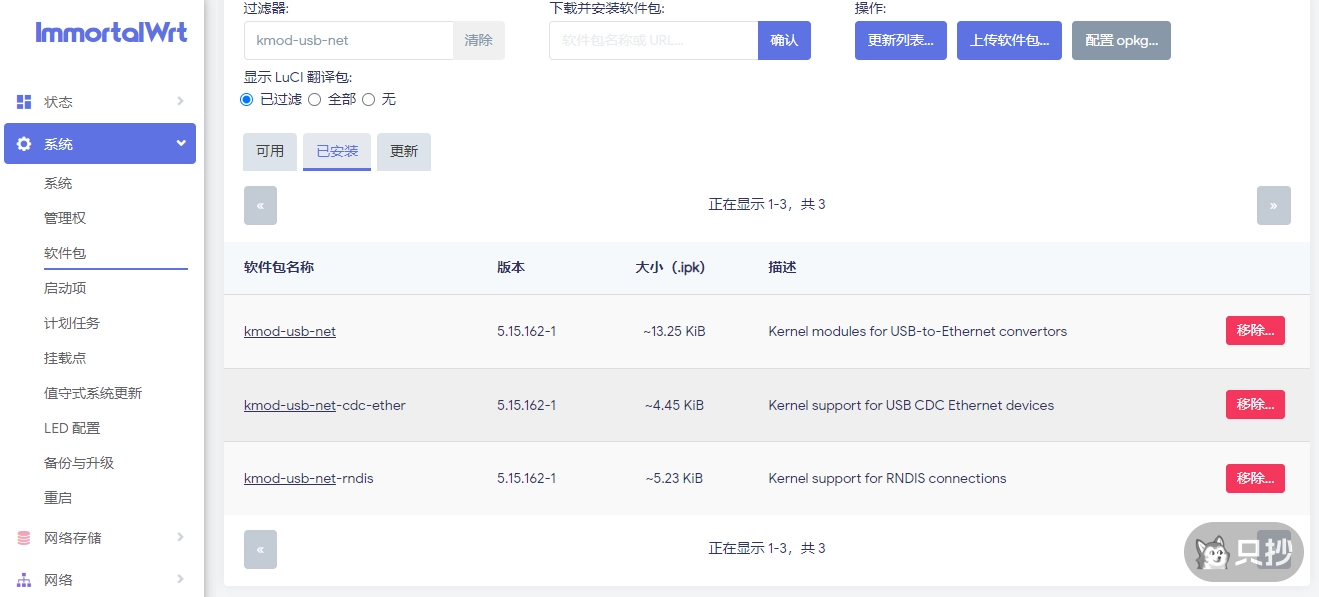
Task: Click the Status dashboard icon in sidebar
Action: [24, 102]
